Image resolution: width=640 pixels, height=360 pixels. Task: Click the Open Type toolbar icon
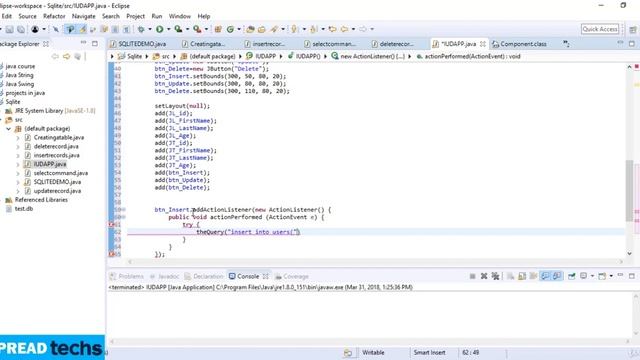coord(250,29)
